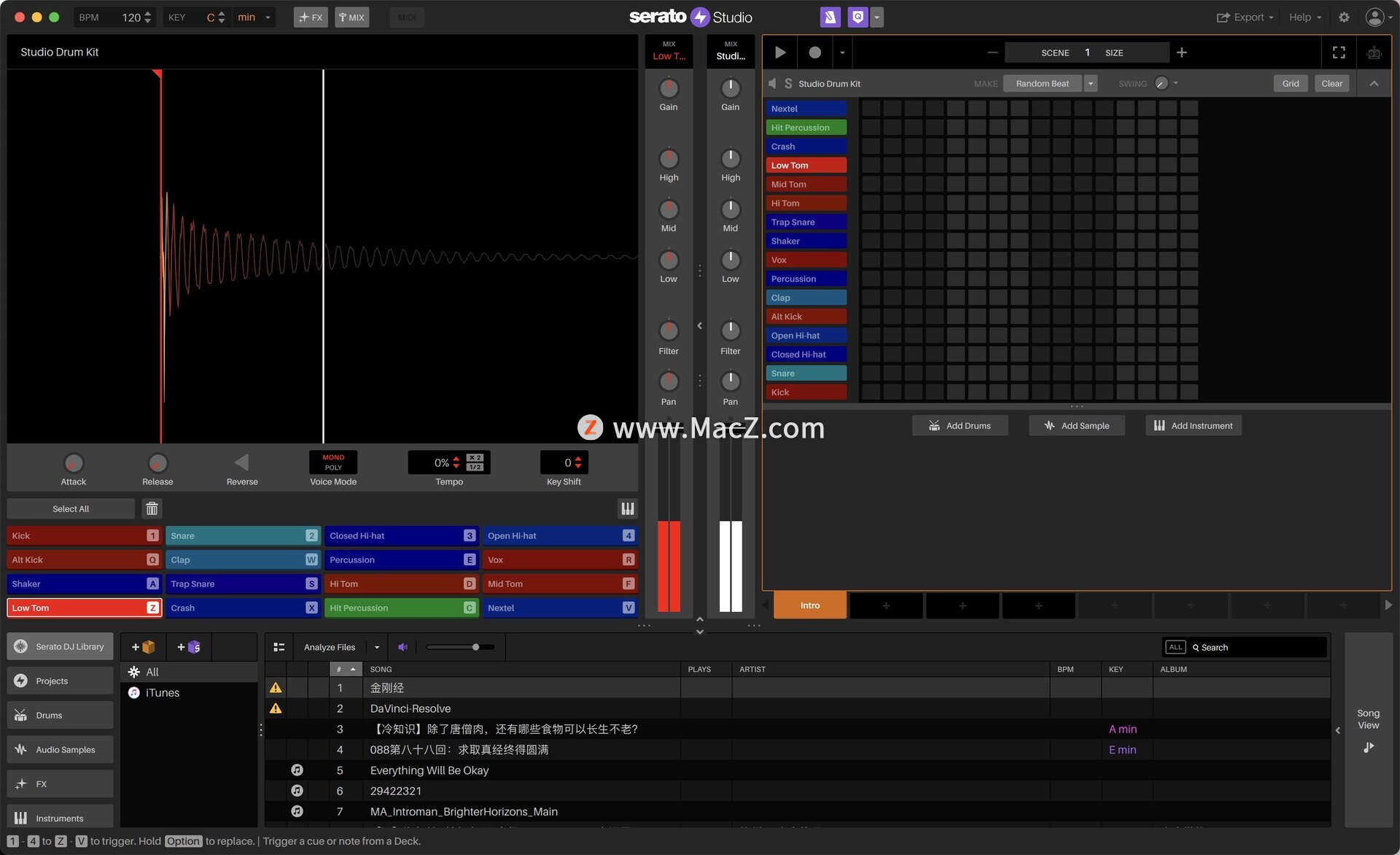
Task: Open the Export menu
Action: coord(1245,17)
